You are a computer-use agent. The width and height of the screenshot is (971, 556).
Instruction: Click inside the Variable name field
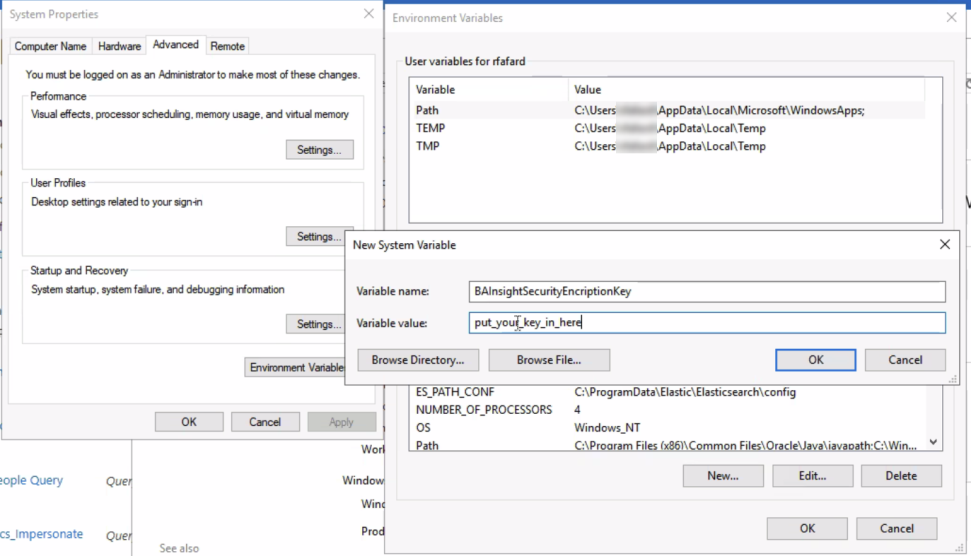click(x=707, y=291)
